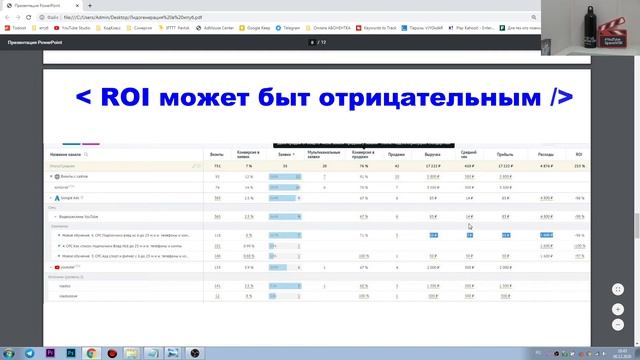
Task: Open the Telegram bookmark
Action: point(288,28)
